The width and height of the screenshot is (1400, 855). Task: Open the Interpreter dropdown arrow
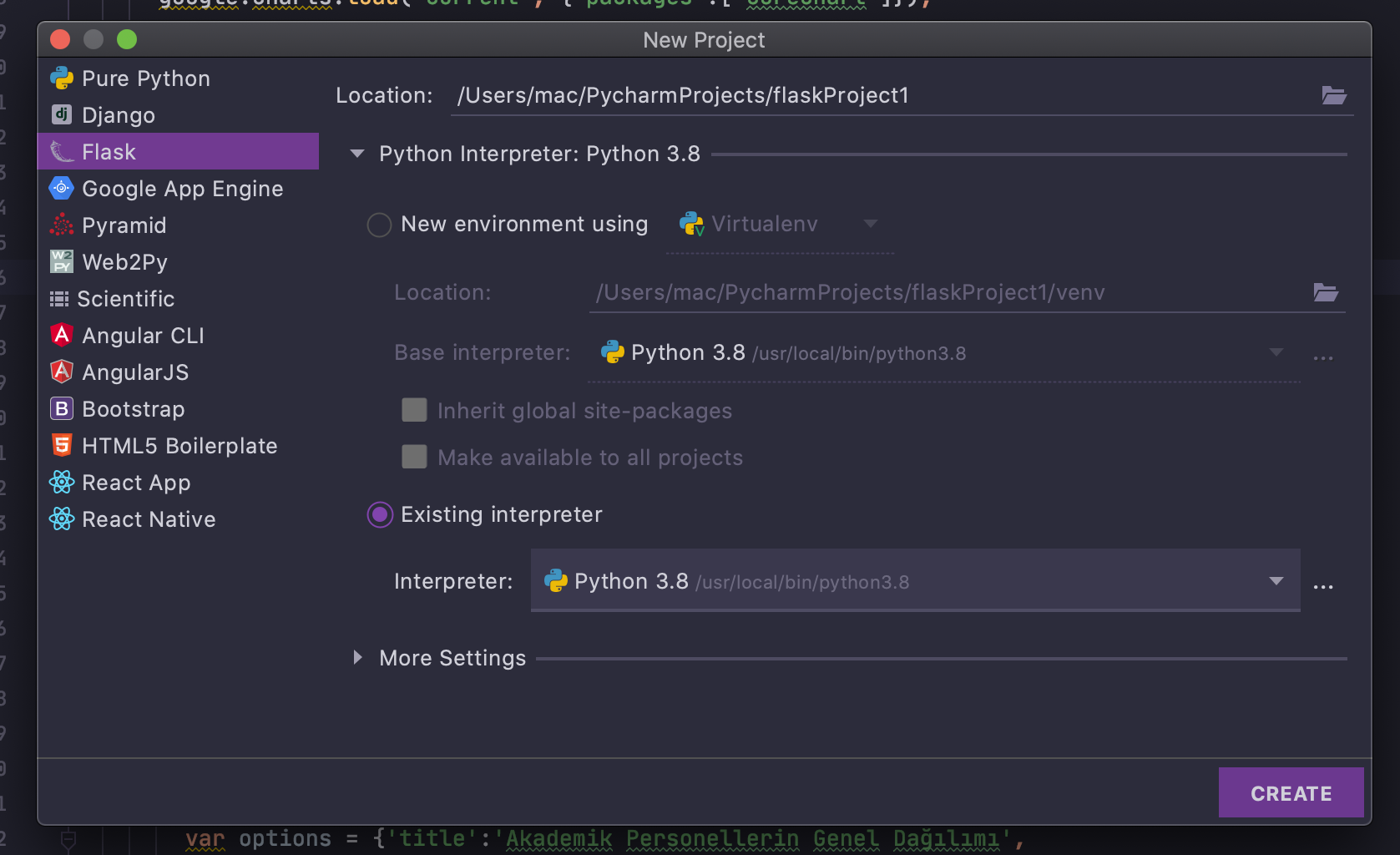1276,581
